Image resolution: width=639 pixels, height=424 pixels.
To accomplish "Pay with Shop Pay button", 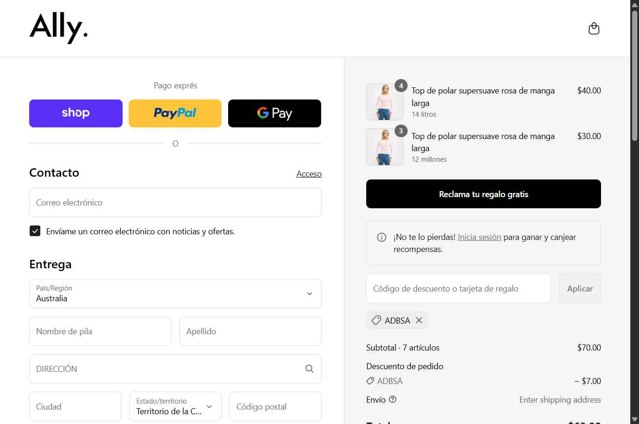I will pos(76,113).
